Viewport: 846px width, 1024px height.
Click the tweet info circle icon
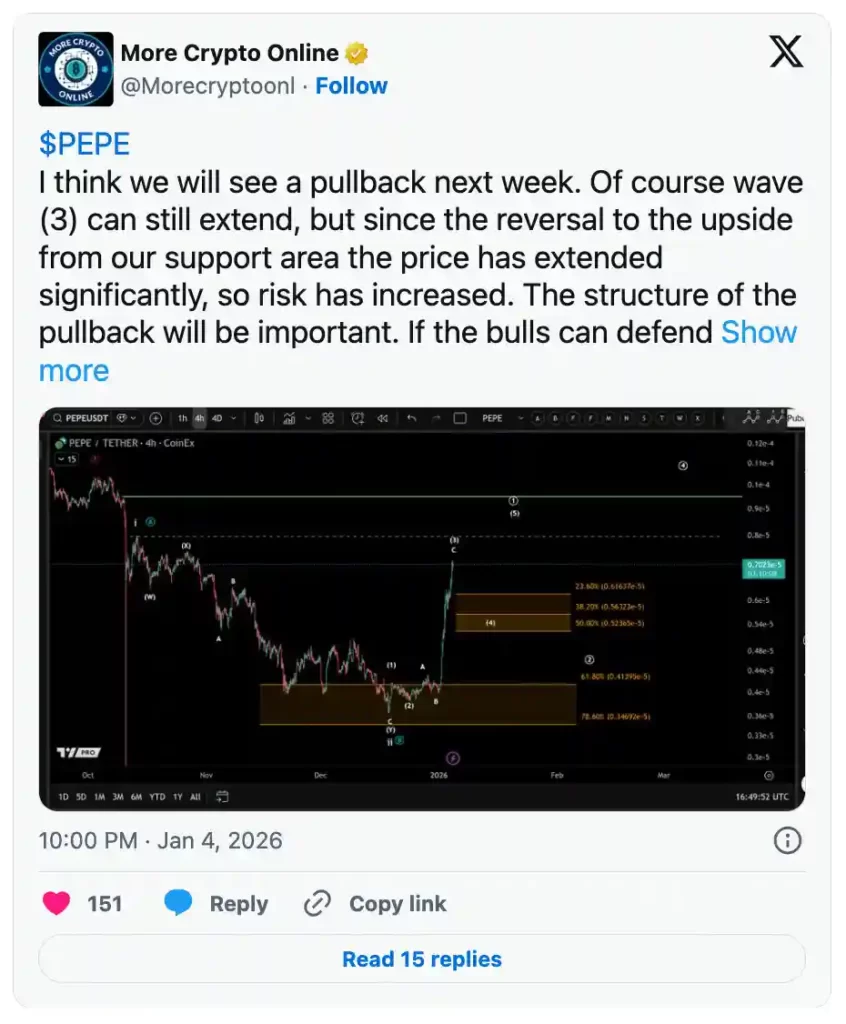point(787,840)
